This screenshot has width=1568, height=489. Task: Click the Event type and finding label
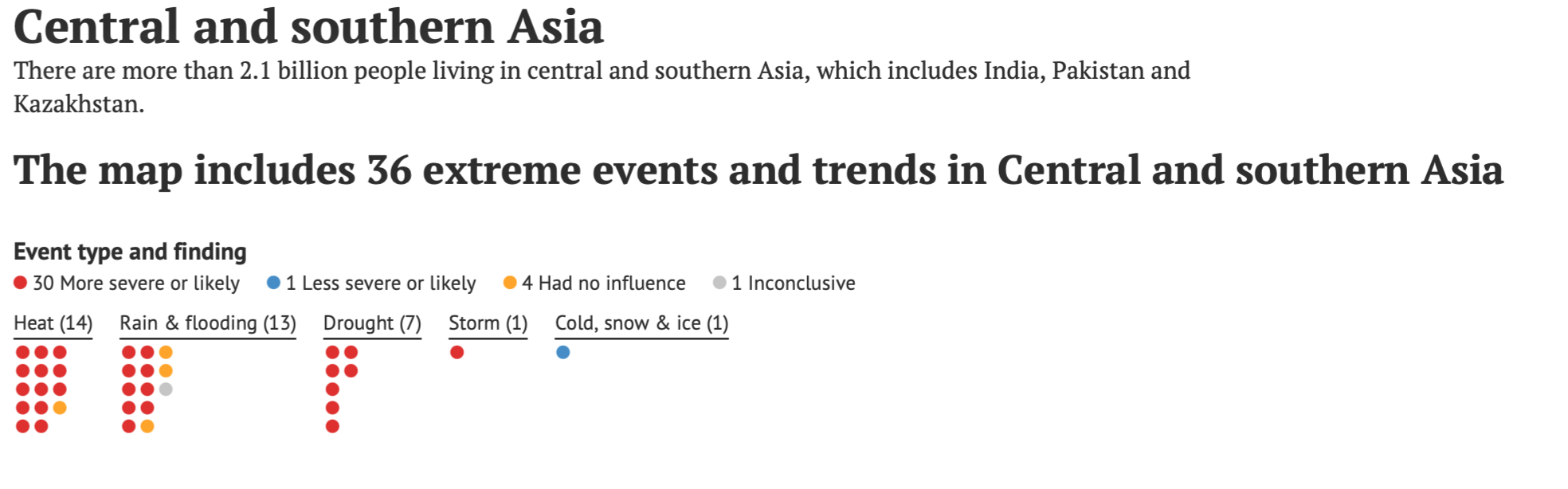pos(130,252)
